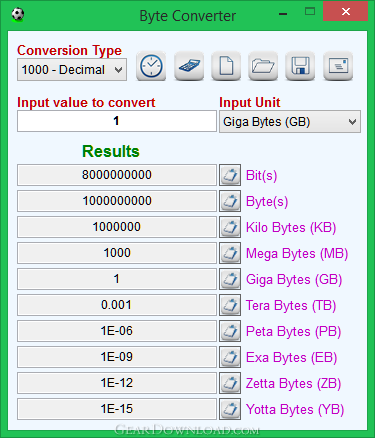Expand the Input Unit combo box

pos(290,122)
